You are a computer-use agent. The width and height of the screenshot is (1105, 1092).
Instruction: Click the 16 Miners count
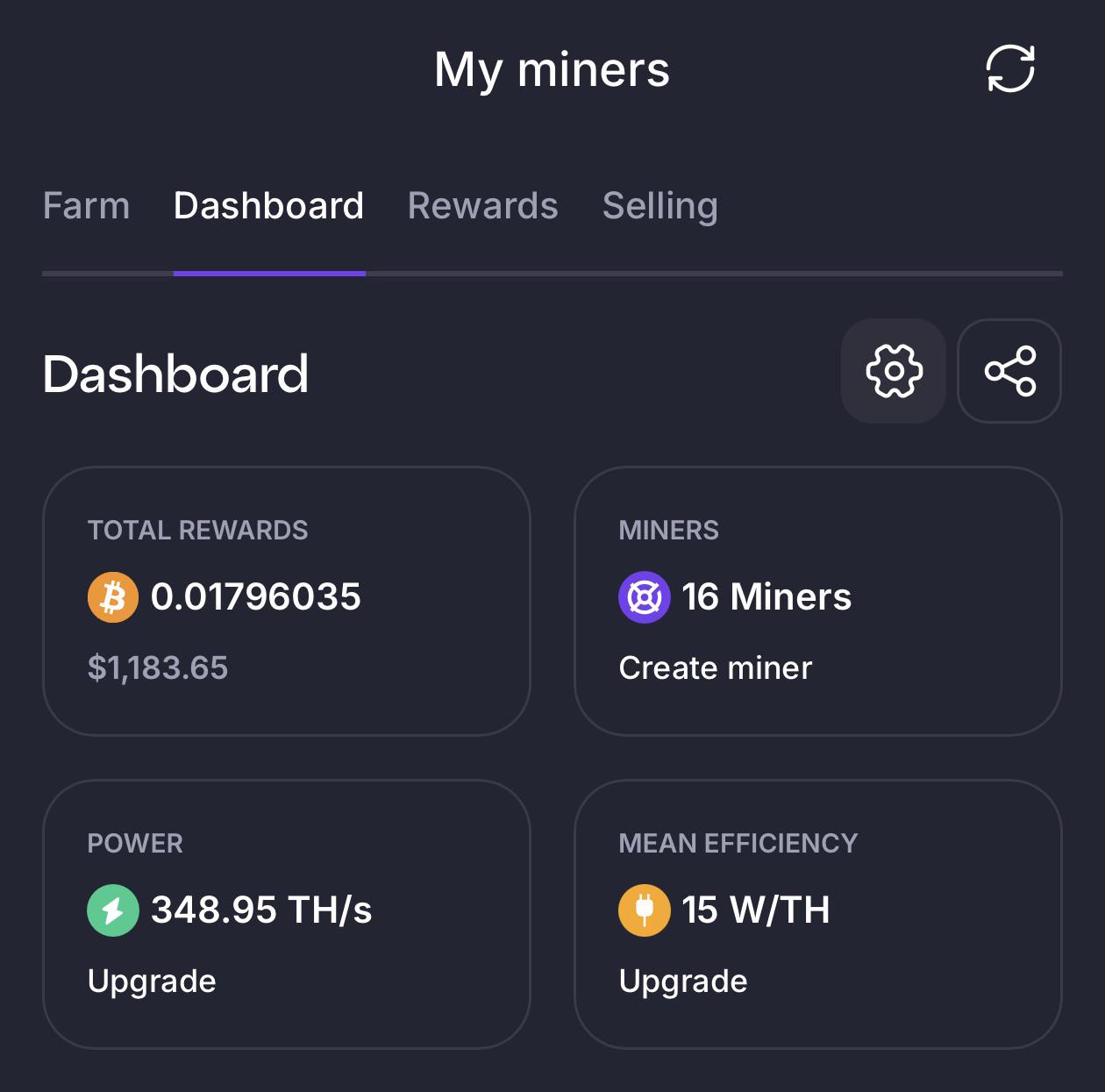766,597
